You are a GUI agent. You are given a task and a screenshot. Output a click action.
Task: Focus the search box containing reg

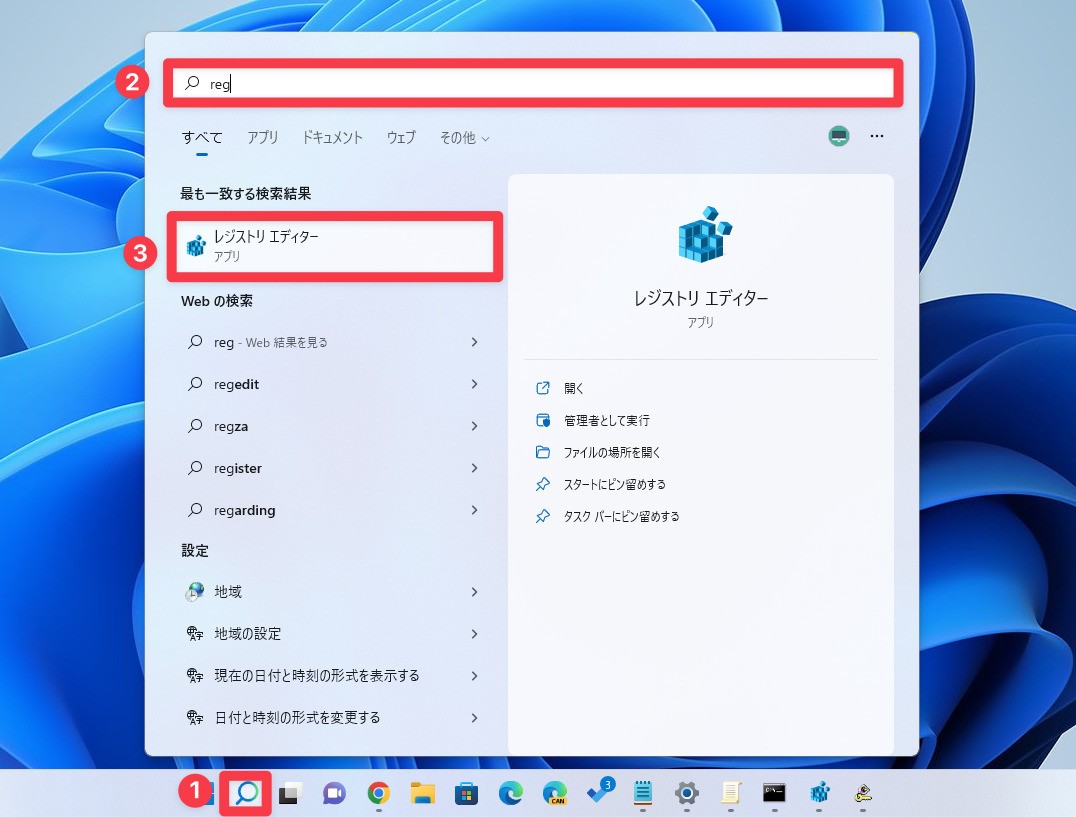(x=533, y=83)
